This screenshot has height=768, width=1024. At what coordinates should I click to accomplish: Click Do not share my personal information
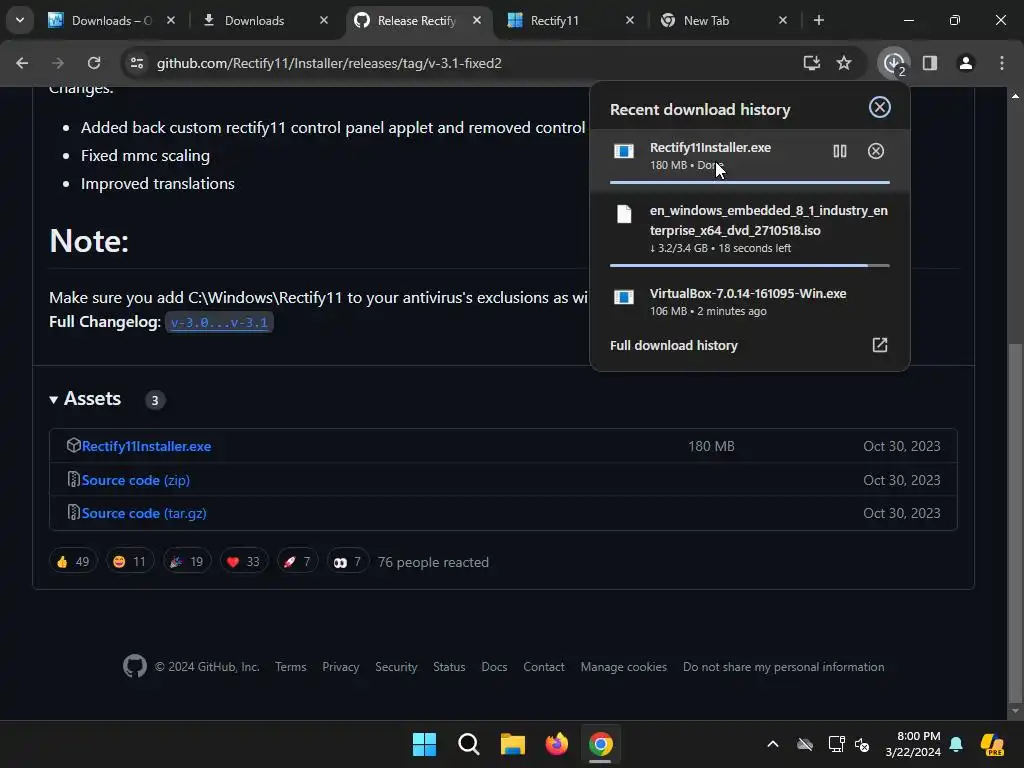[784, 667]
